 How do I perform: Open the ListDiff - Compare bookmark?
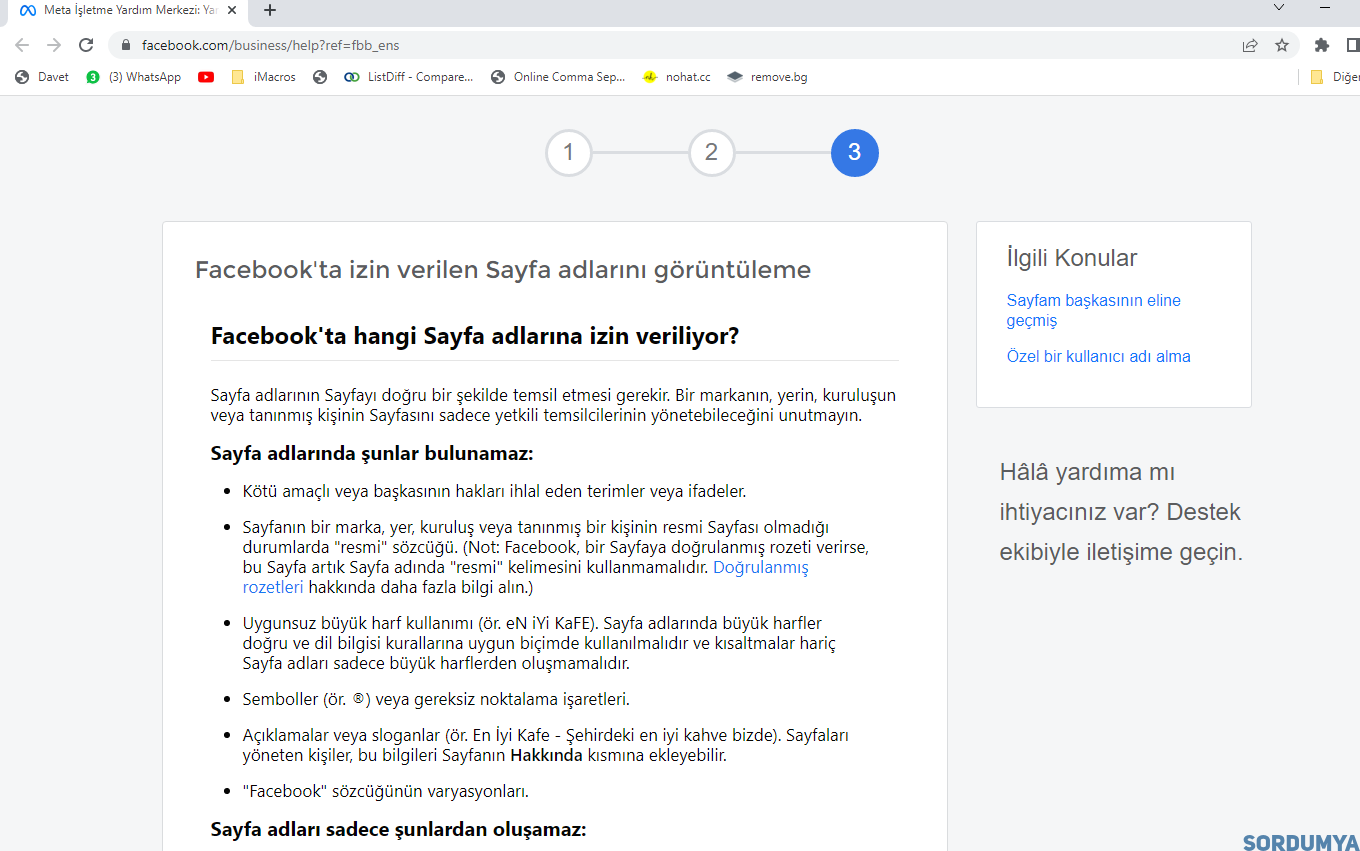tap(408, 77)
